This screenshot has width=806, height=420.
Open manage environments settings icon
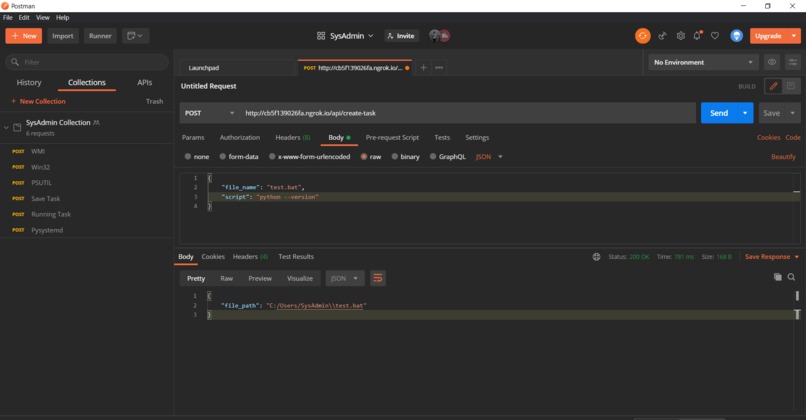click(x=793, y=62)
